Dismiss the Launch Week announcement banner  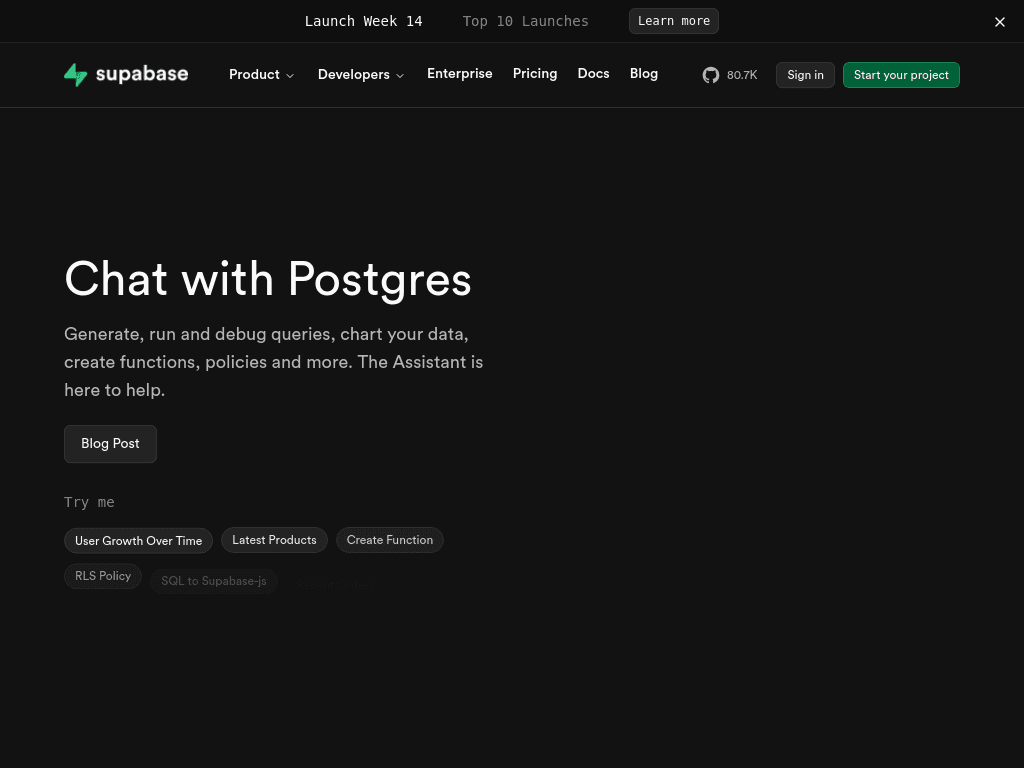tap(1000, 22)
